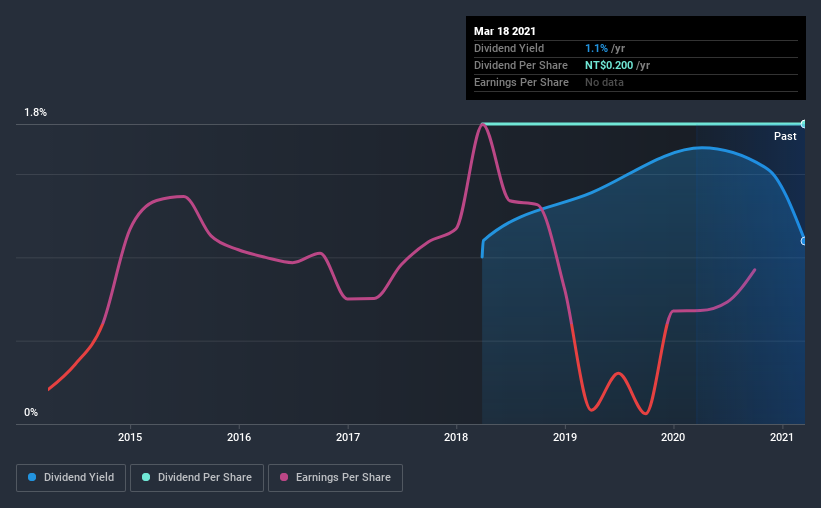The height and width of the screenshot is (508, 821).
Task: Select the 2015 x-axis label
Action: pyautogui.click(x=130, y=437)
